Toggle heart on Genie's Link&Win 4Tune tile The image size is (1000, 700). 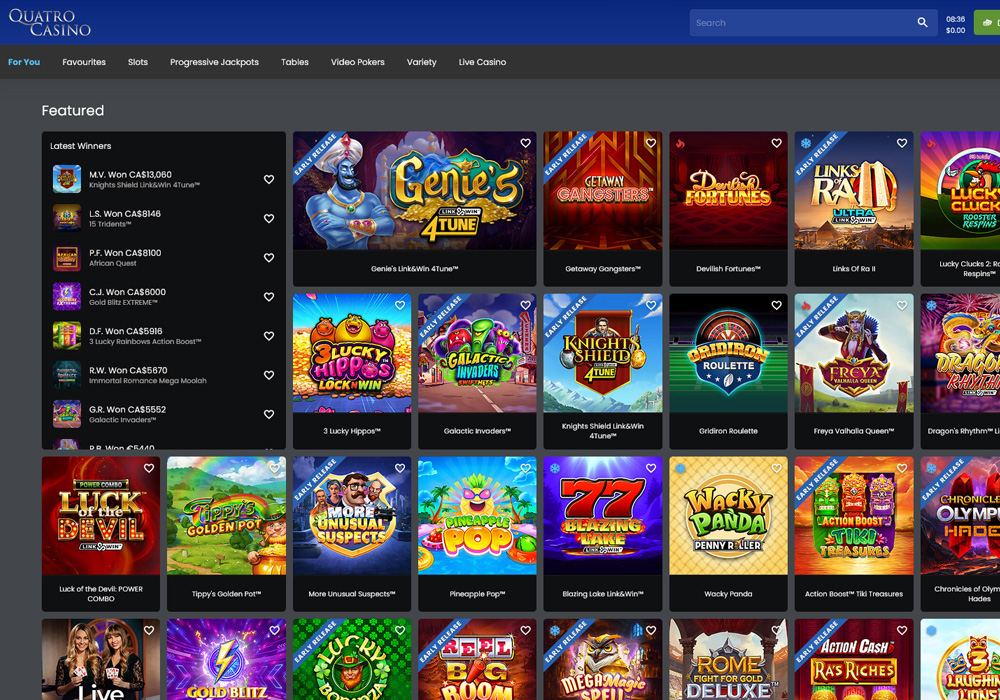526,143
